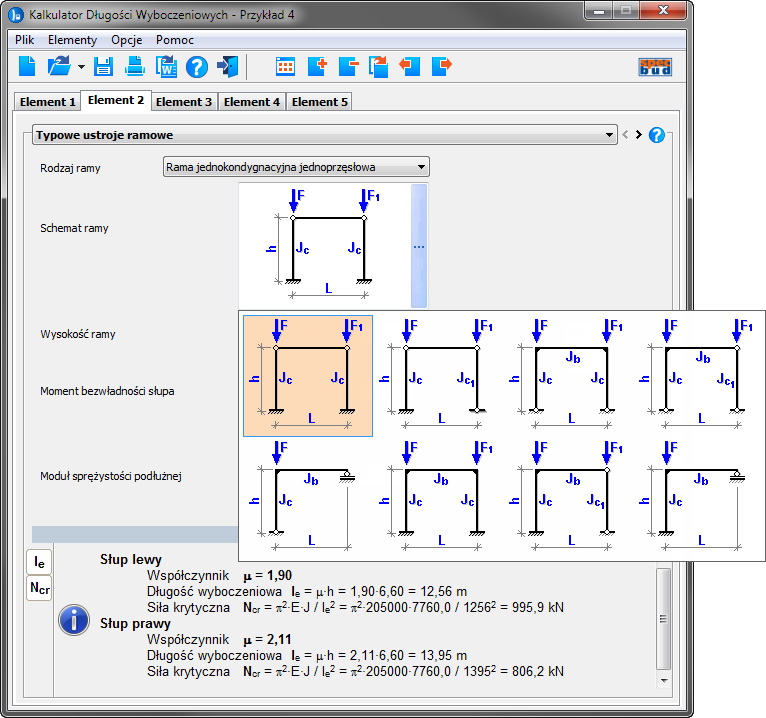Click the Rodzaj ramy label
Screen dimensions: 766x718
click(x=70, y=168)
